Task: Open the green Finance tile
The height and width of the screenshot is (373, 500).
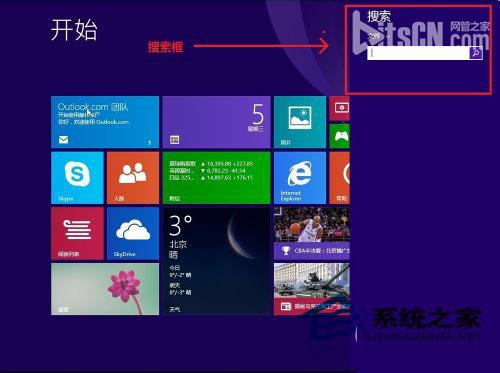Action: [x=216, y=178]
